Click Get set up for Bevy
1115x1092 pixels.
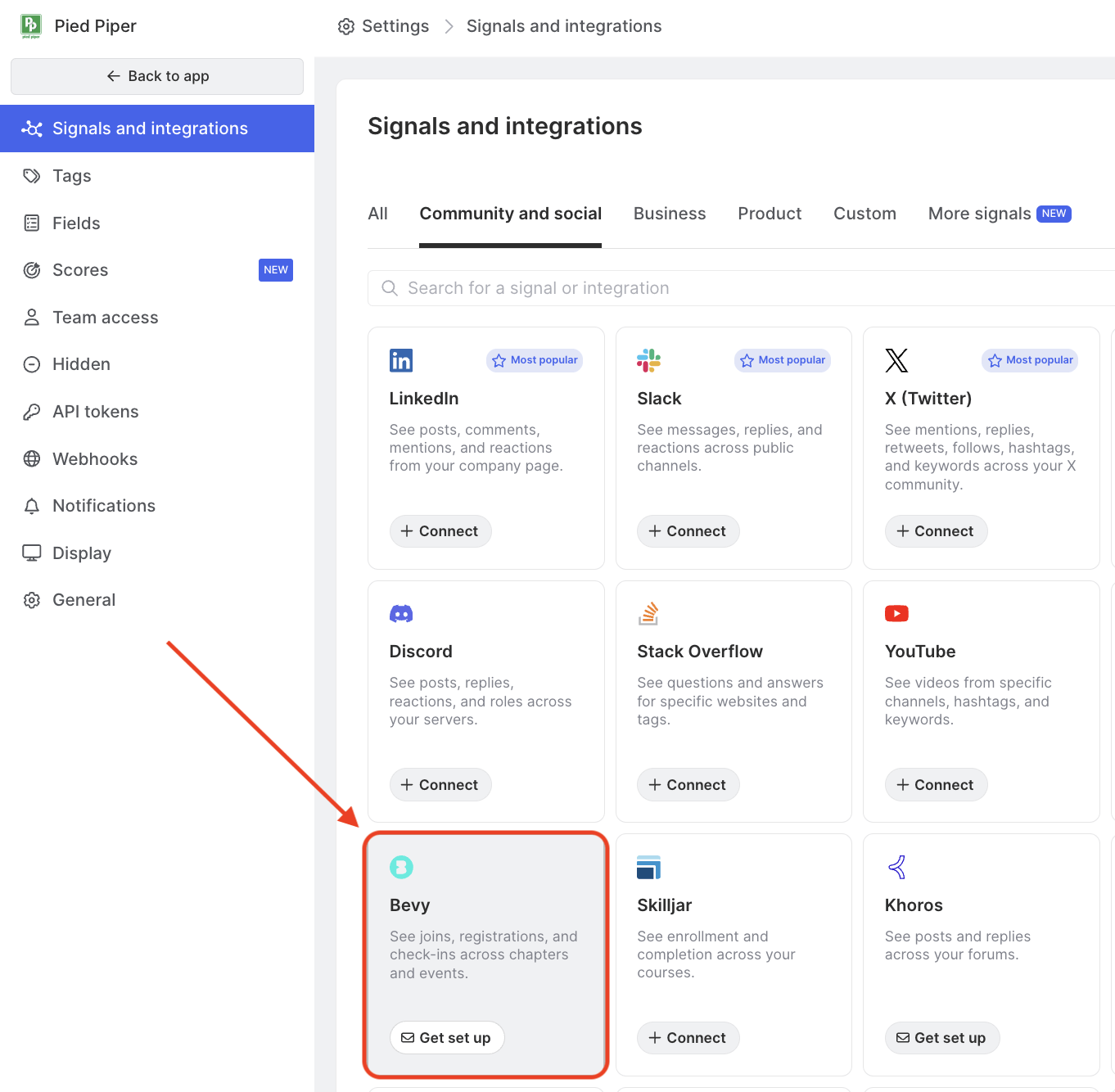point(447,1038)
